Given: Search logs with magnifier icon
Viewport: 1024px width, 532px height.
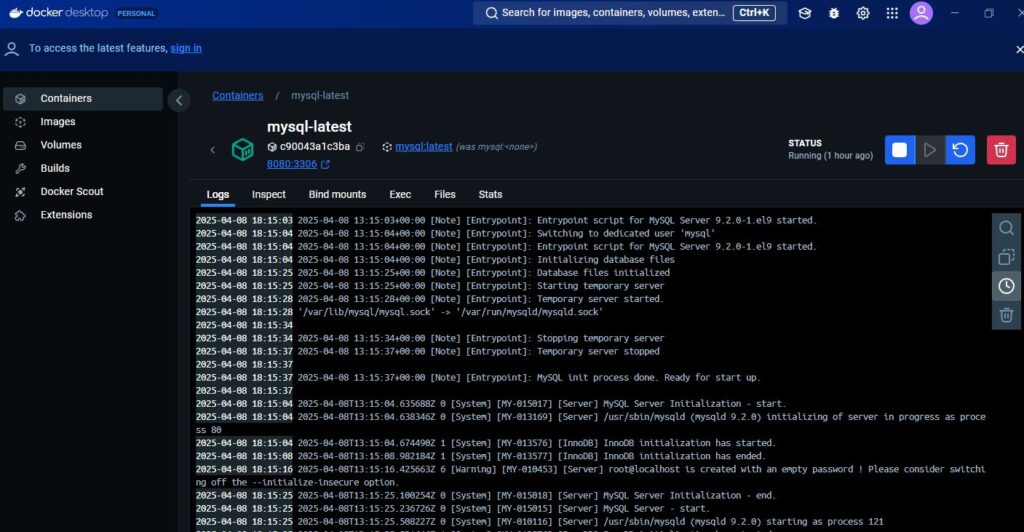Looking at the screenshot, I should tap(1006, 228).
